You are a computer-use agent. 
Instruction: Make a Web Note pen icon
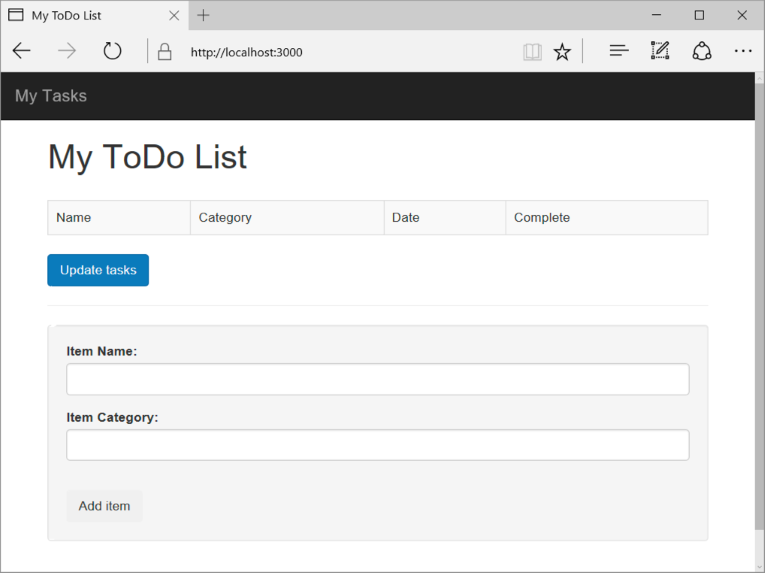tap(660, 51)
